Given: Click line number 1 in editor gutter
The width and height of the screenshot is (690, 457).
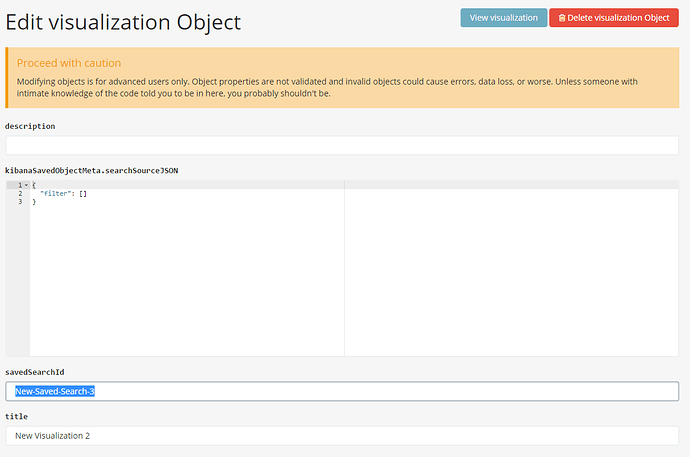Looking at the screenshot, I should click(18, 185).
